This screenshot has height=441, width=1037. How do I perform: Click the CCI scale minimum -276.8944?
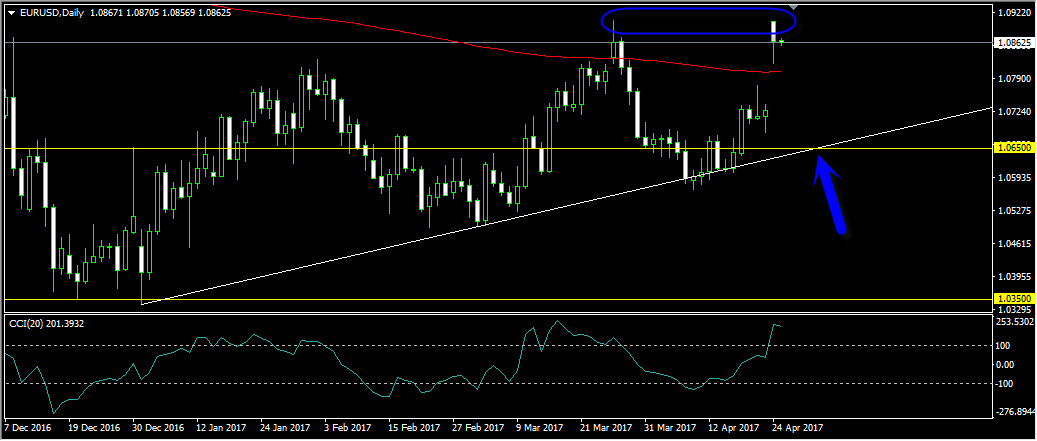pos(1015,412)
